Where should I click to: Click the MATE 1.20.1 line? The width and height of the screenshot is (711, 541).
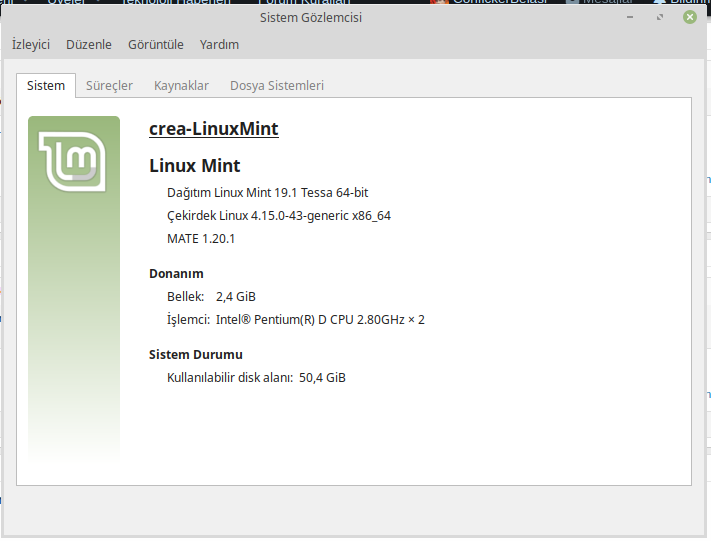pos(201,239)
